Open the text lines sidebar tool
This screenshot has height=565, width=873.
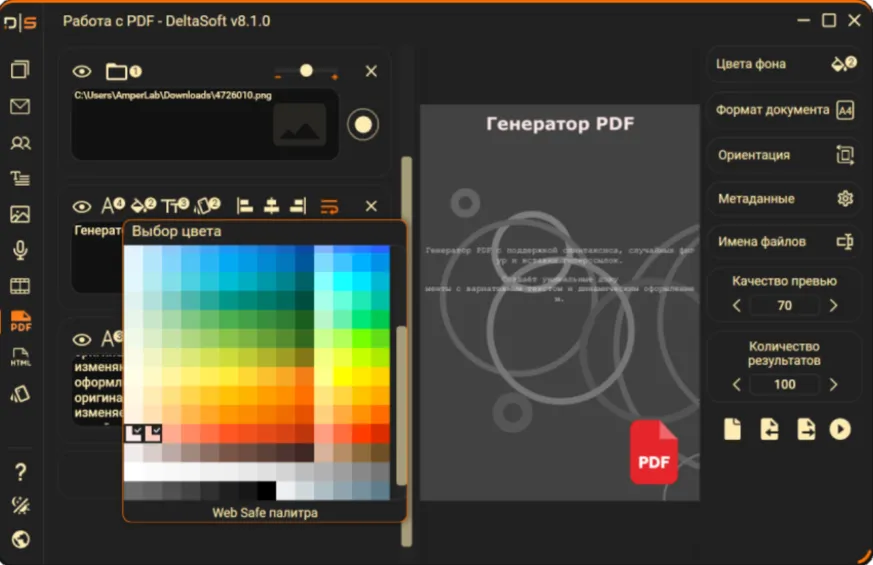(x=20, y=179)
